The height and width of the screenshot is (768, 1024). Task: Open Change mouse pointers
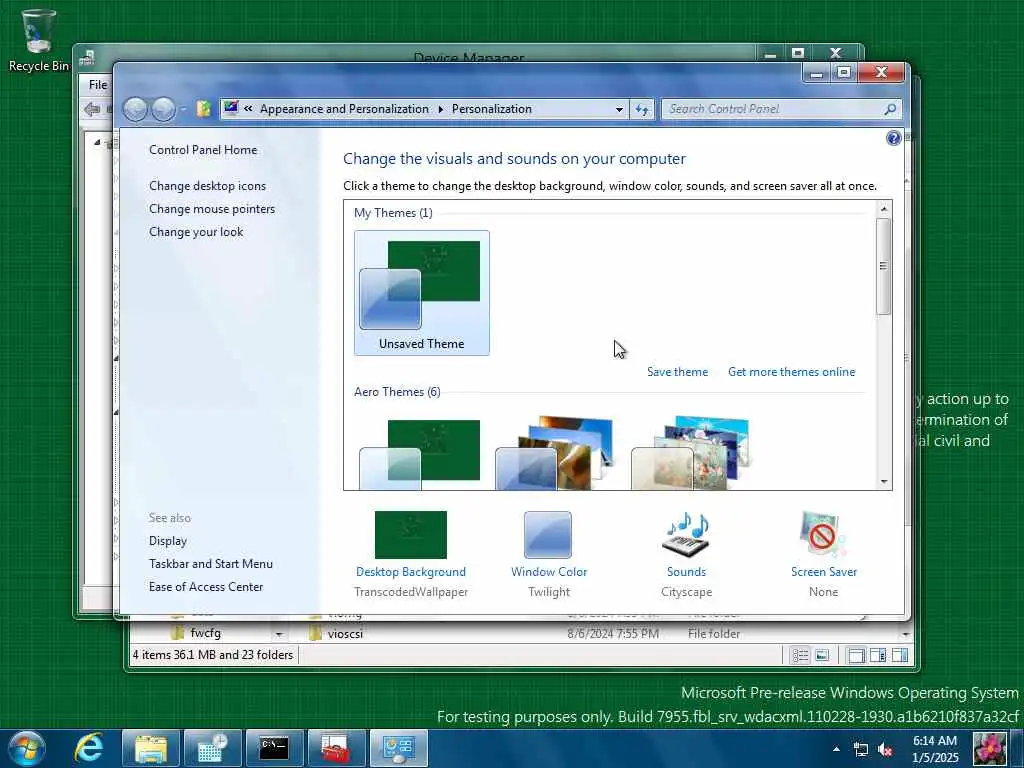click(x=212, y=208)
